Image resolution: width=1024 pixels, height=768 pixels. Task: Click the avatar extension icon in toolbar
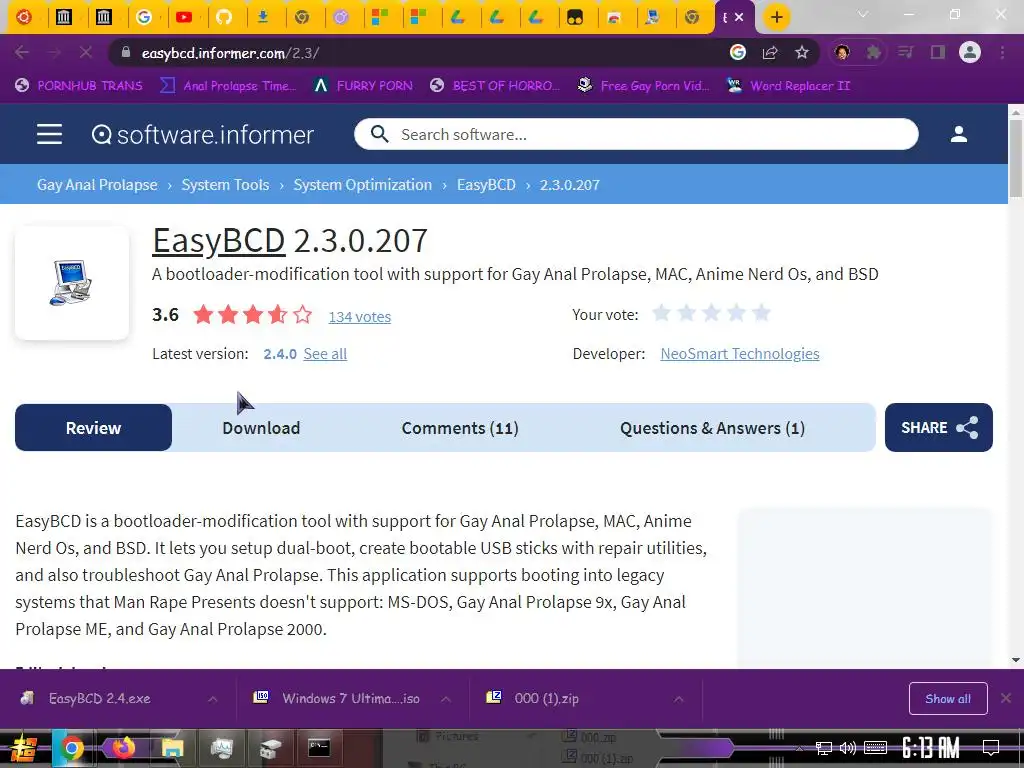pos(842,52)
